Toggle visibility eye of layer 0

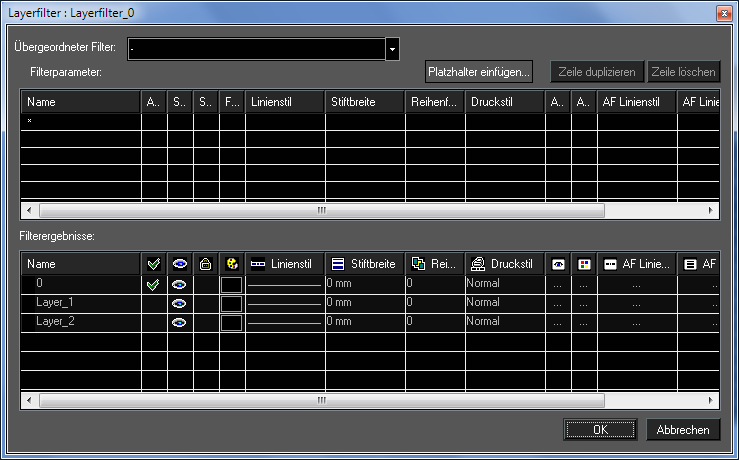pyautogui.click(x=179, y=285)
